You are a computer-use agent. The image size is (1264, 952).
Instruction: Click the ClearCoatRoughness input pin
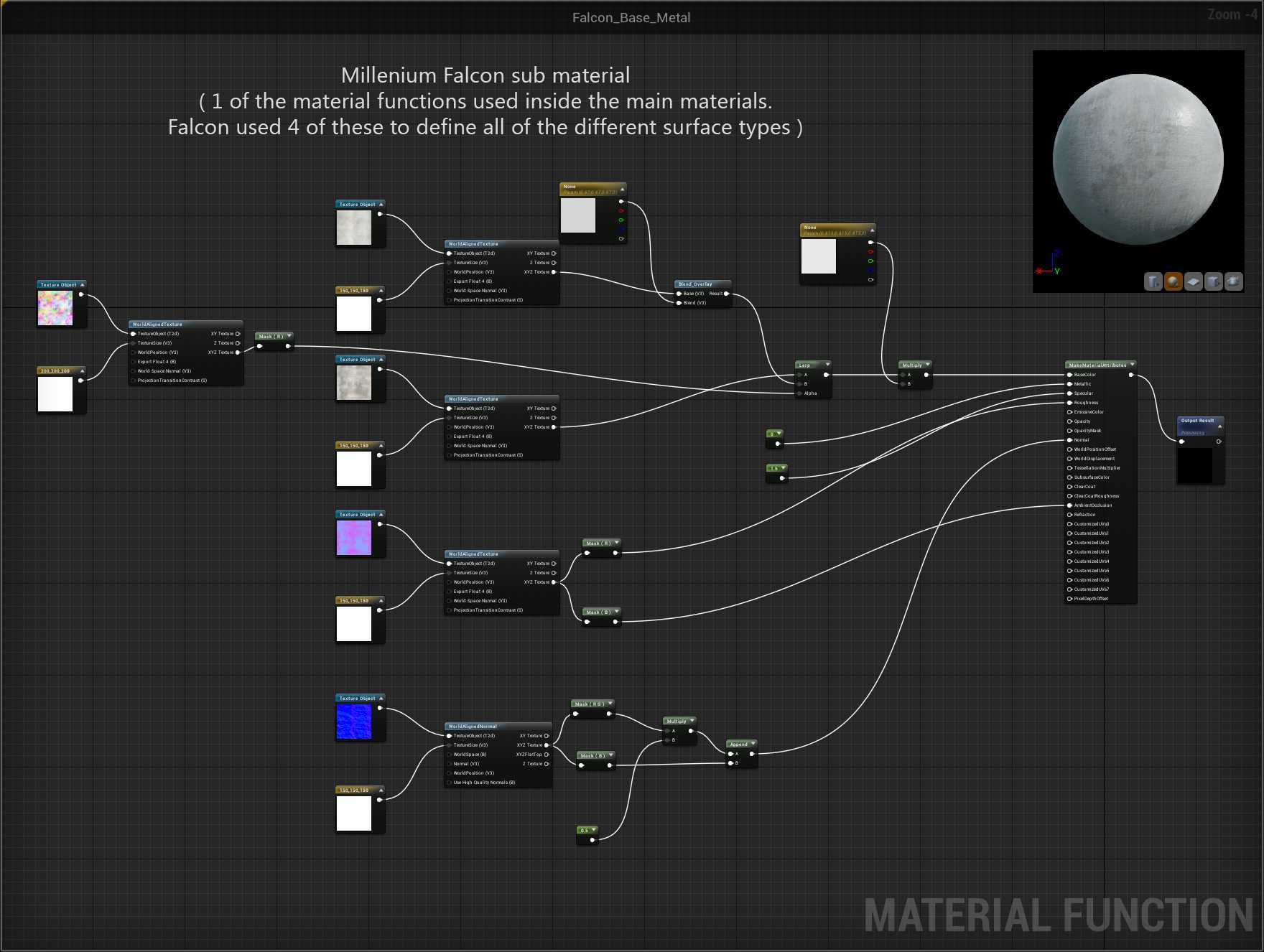click(1069, 496)
